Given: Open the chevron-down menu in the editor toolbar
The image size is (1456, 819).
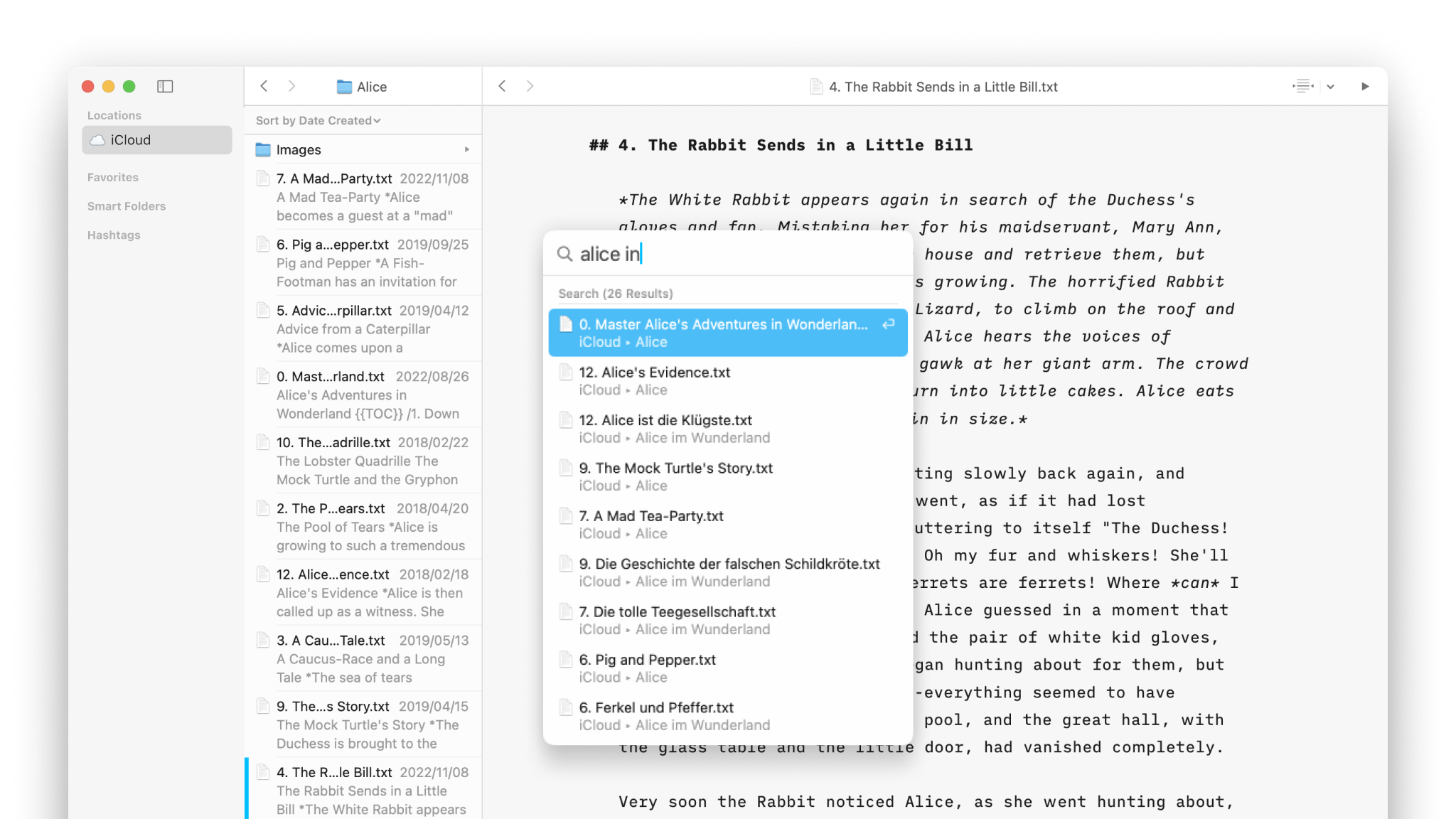Looking at the screenshot, I should [1330, 86].
